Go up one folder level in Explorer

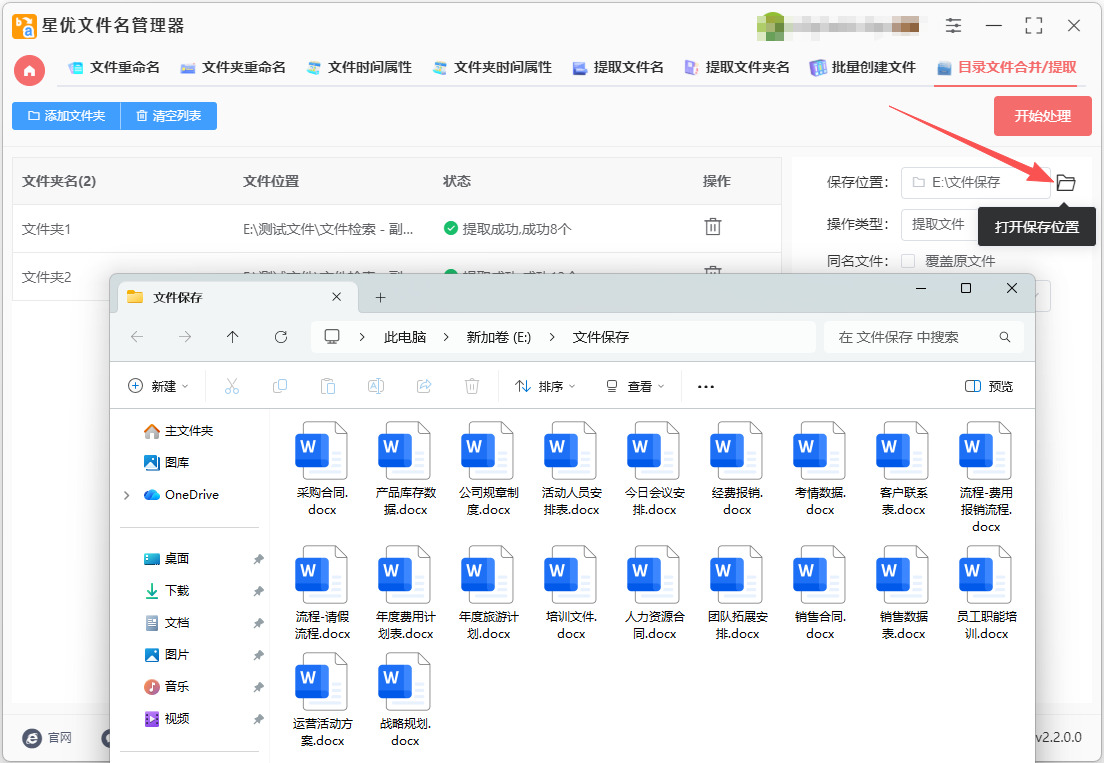coord(233,337)
